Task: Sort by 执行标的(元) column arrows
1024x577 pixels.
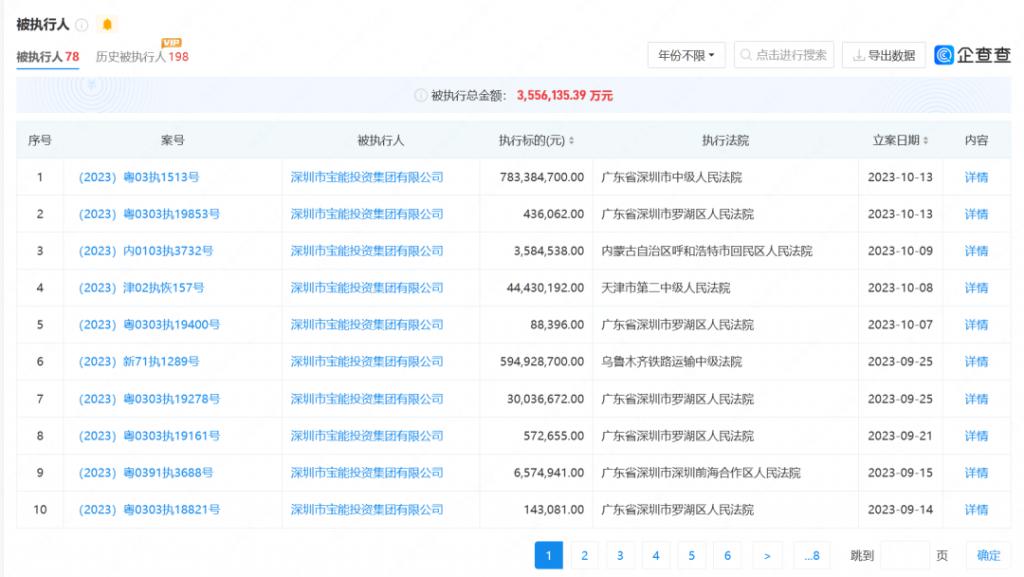Action: pos(571,140)
